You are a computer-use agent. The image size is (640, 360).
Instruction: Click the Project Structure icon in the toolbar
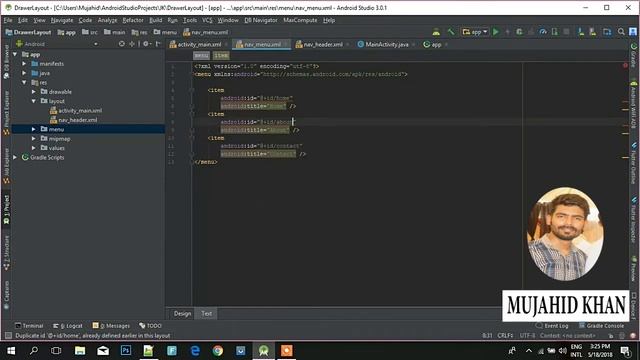(607, 32)
